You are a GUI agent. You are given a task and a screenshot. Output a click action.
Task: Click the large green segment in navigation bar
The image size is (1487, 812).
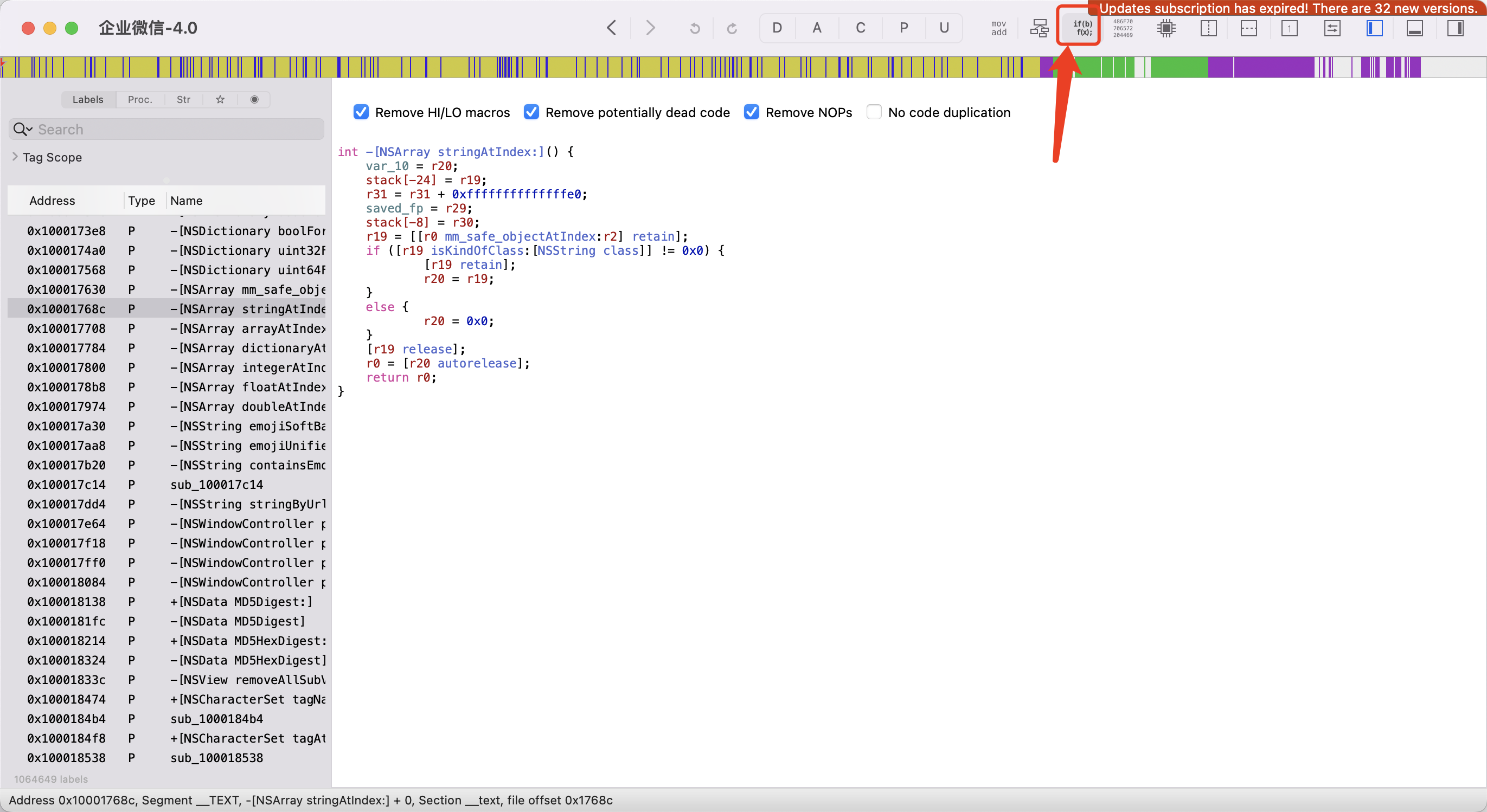tap(1179, 67)
